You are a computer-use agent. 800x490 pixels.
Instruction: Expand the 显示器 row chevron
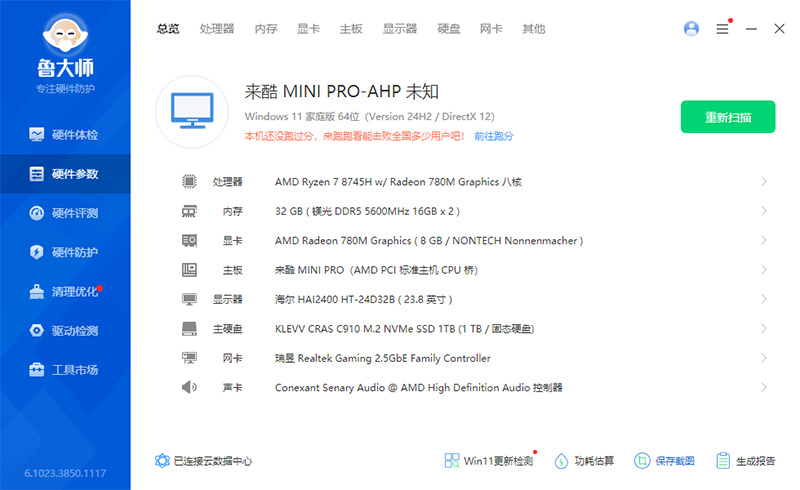(764, 299)
